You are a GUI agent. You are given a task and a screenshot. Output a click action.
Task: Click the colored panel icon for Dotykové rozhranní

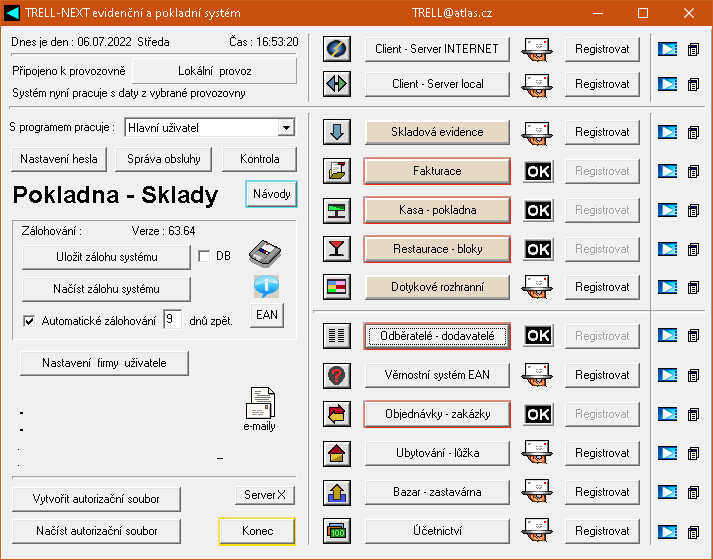point(336,287)
